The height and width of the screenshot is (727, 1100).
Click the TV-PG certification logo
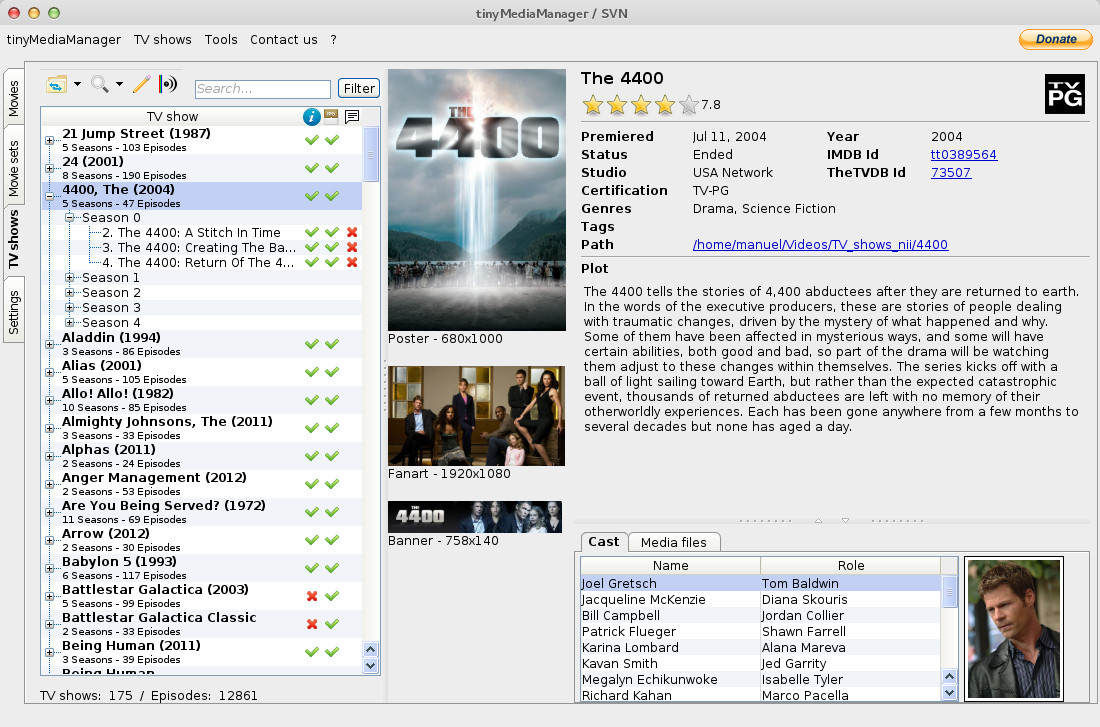(x=1064, y=94)
